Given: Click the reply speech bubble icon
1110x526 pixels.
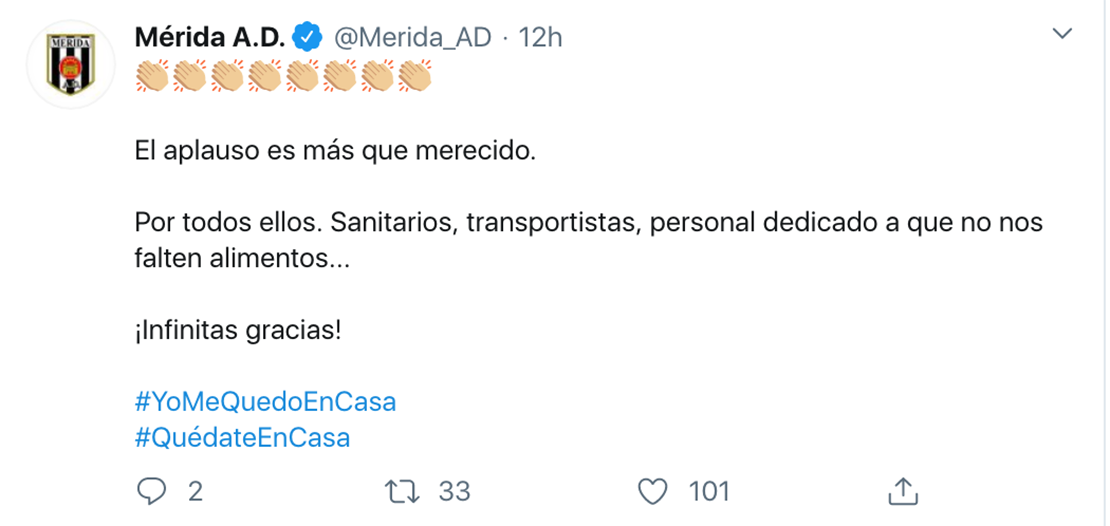Looking at the screenshot, I should pos(151,491).
